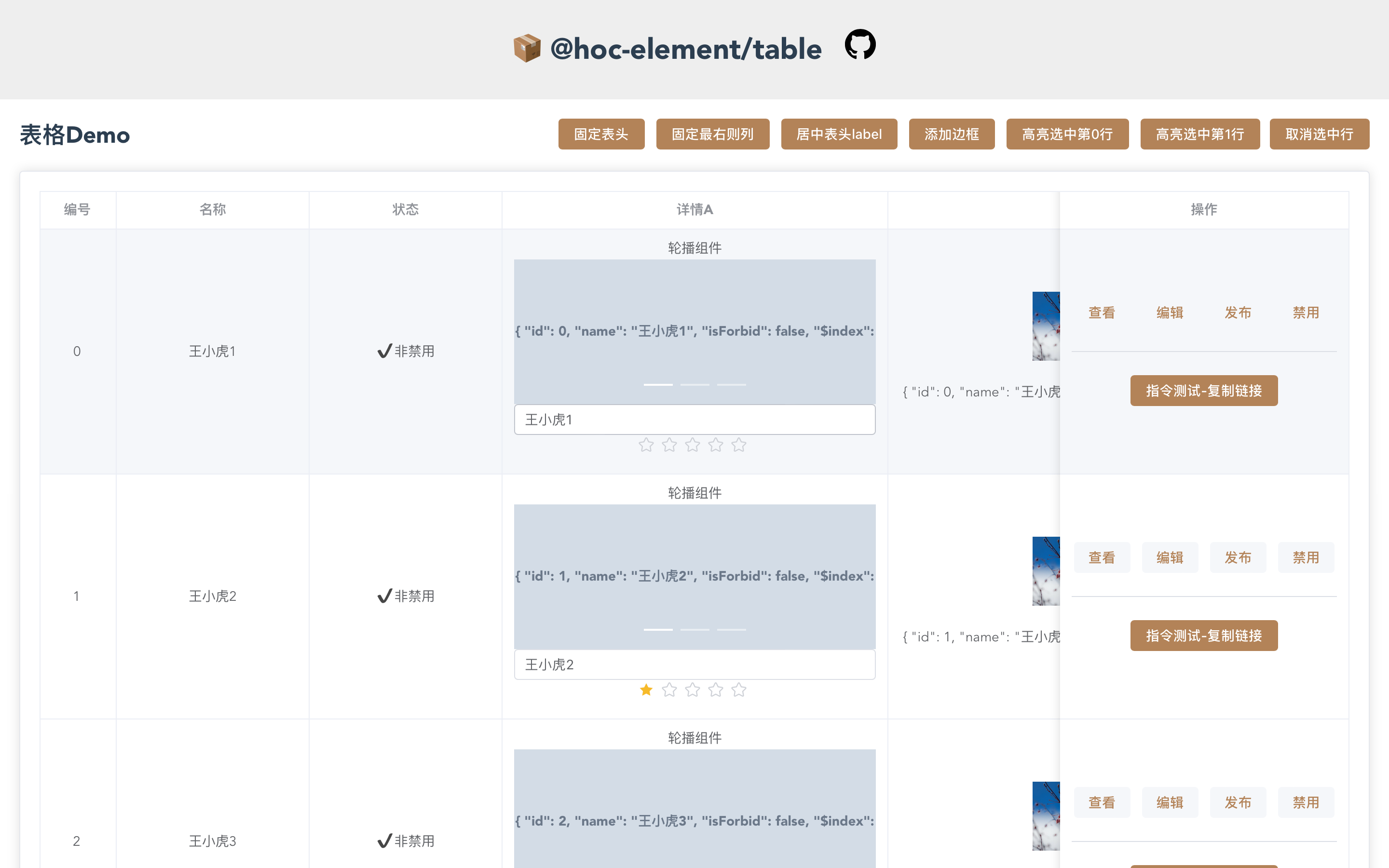This screenshot has height=868, width=1389.
Task: Click the carousel slide JSON in row 0
Action: coord(694,331)
